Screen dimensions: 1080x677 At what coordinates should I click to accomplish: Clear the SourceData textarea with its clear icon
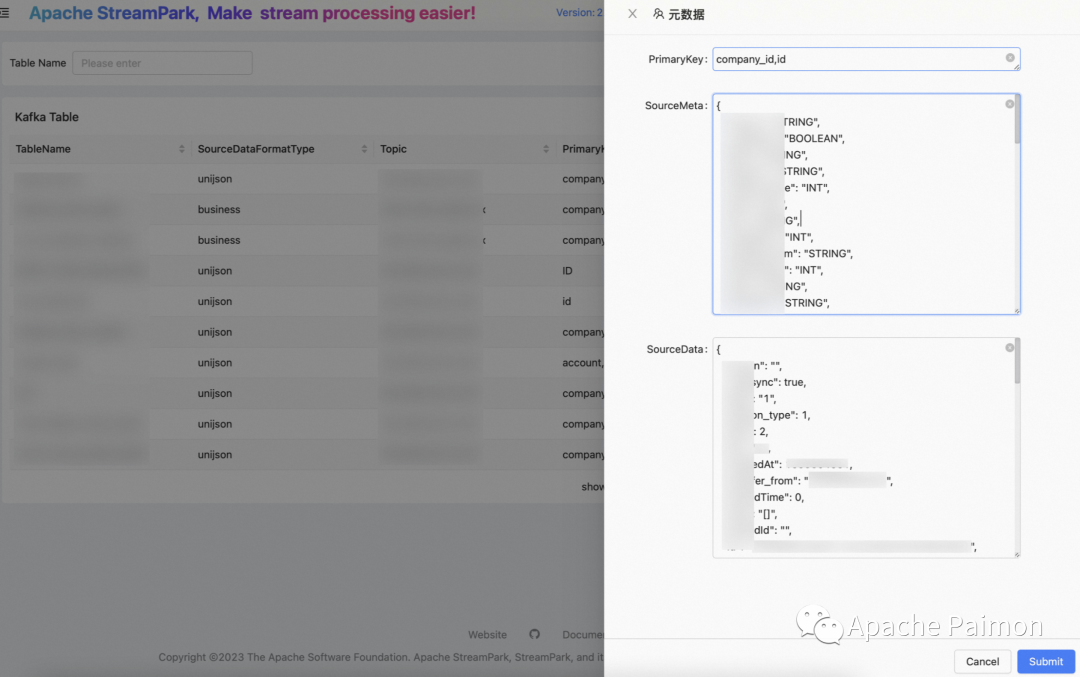click(x=1009, y=348)
